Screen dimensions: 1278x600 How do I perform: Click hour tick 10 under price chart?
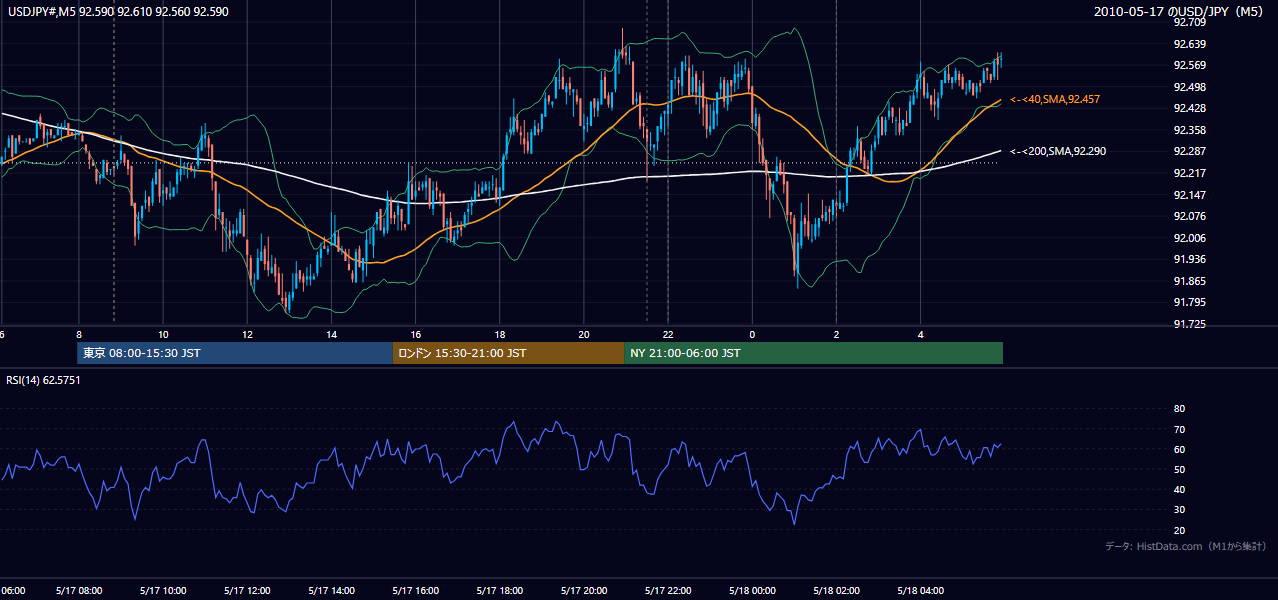point(163,334)
